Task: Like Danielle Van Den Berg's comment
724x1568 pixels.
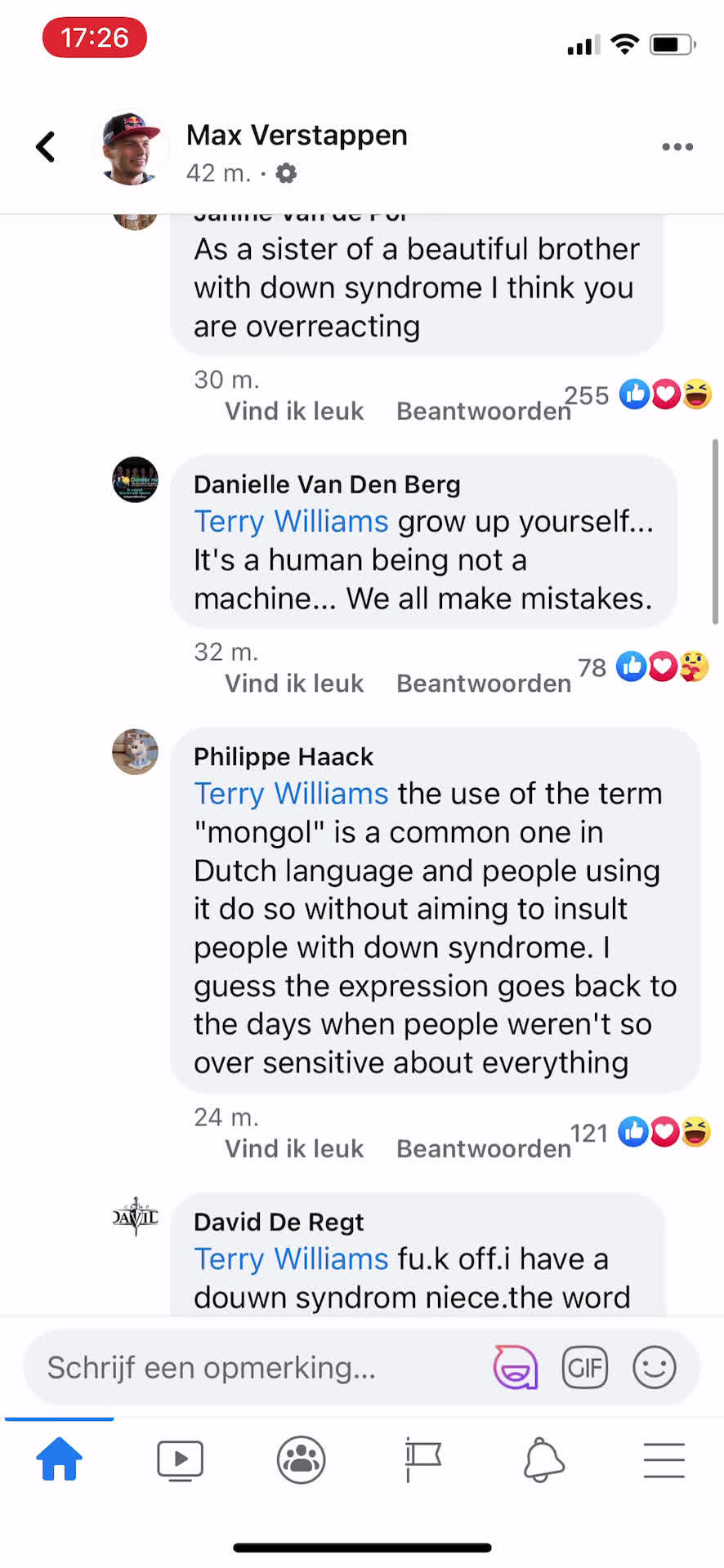Action: click(294, 684)
